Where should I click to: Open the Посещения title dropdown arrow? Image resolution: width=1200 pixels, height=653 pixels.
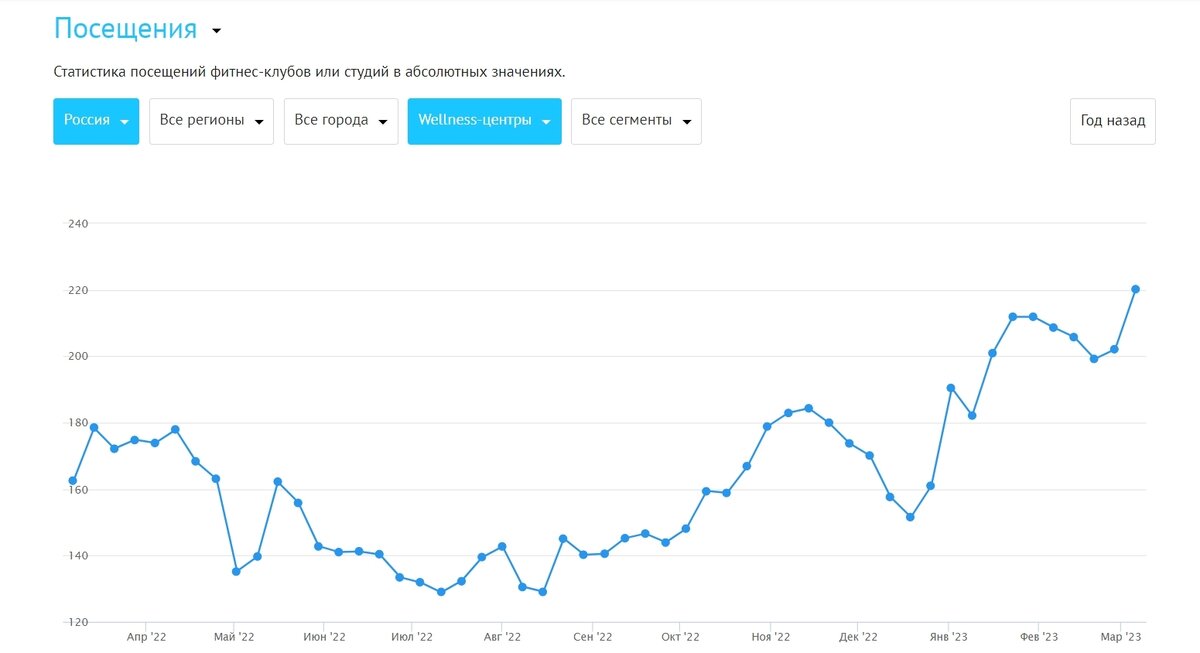pyautogui.click(x=216, y=31)
